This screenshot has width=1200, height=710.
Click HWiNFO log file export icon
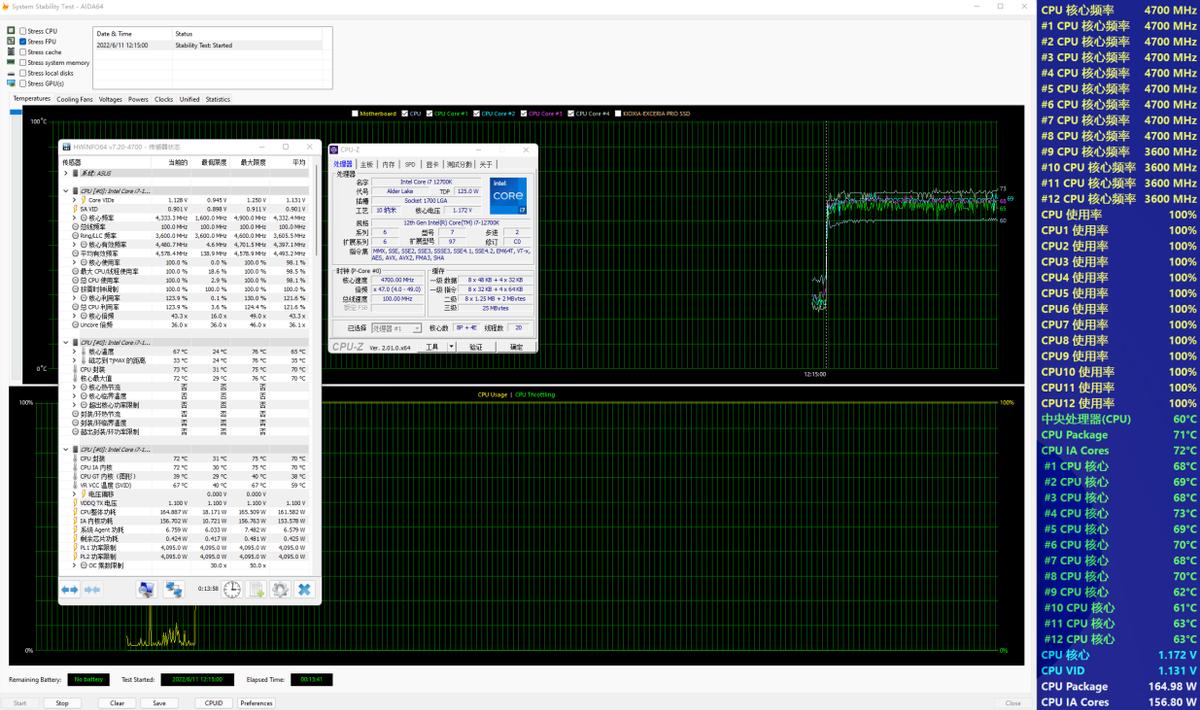(x=256, y=590)
